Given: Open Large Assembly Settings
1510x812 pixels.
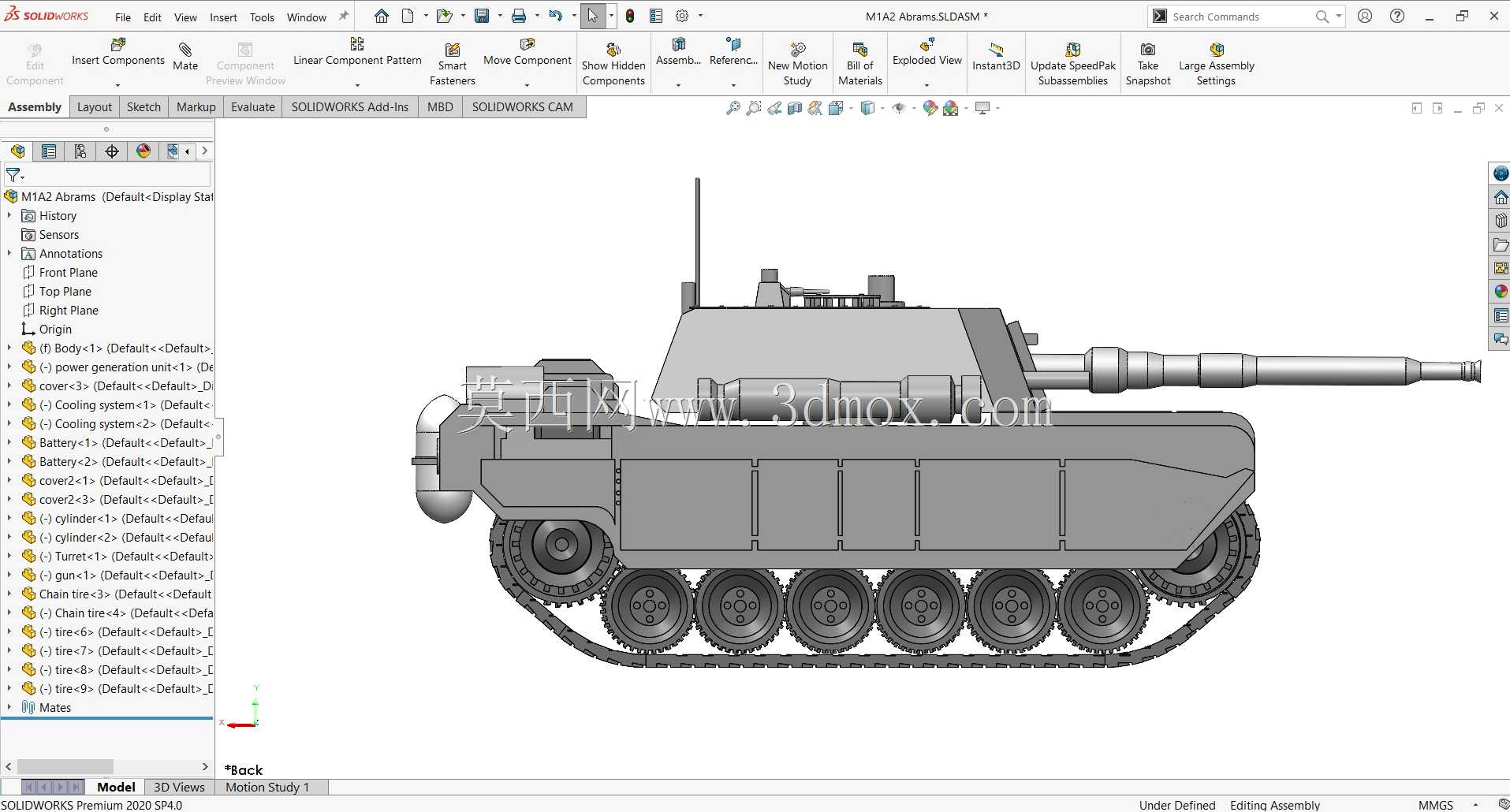Looking at the screenshot, I should pos(1216,64).
